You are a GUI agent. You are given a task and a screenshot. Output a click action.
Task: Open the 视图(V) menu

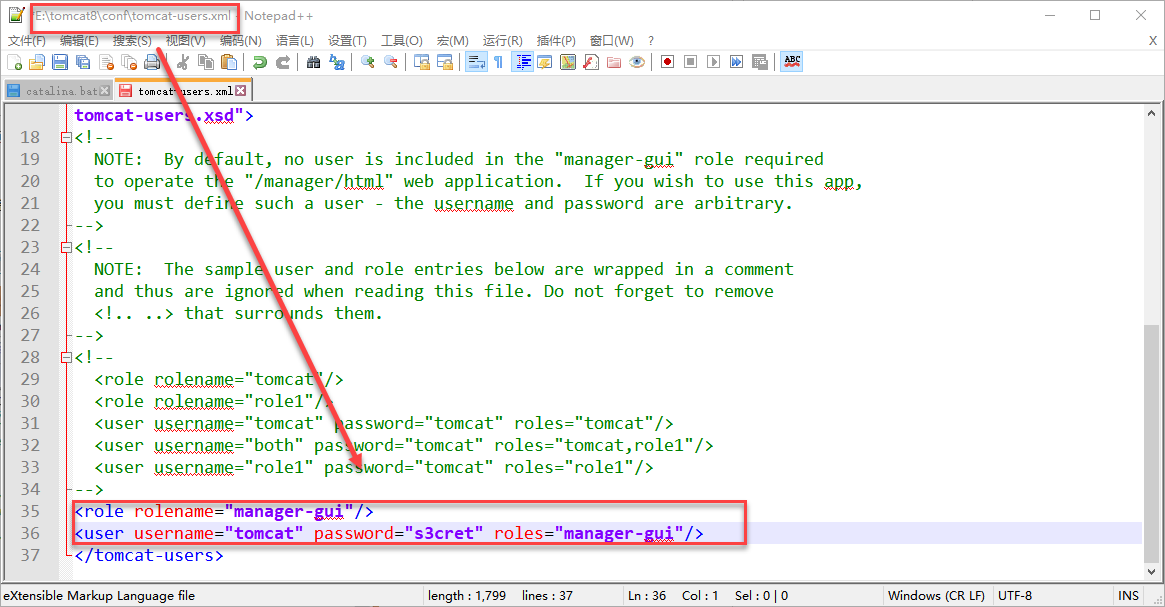pos(185,41)
